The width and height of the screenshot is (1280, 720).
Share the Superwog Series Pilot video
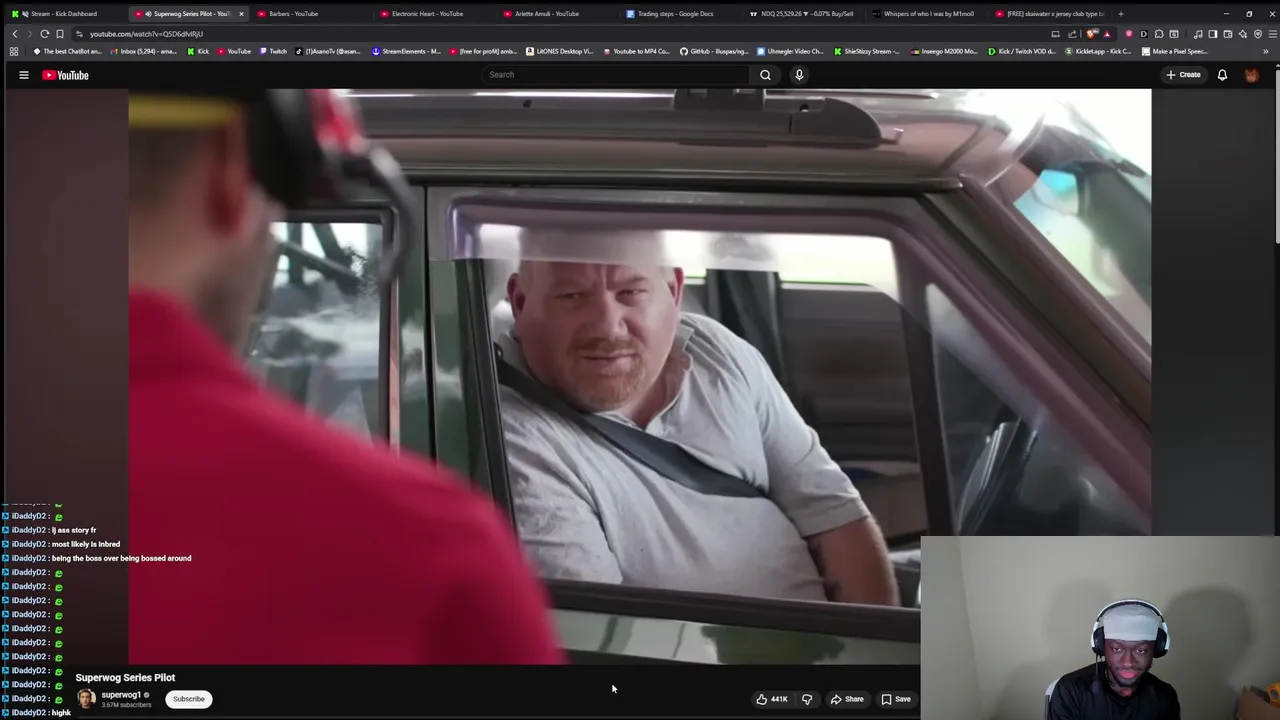click(847, 699)
